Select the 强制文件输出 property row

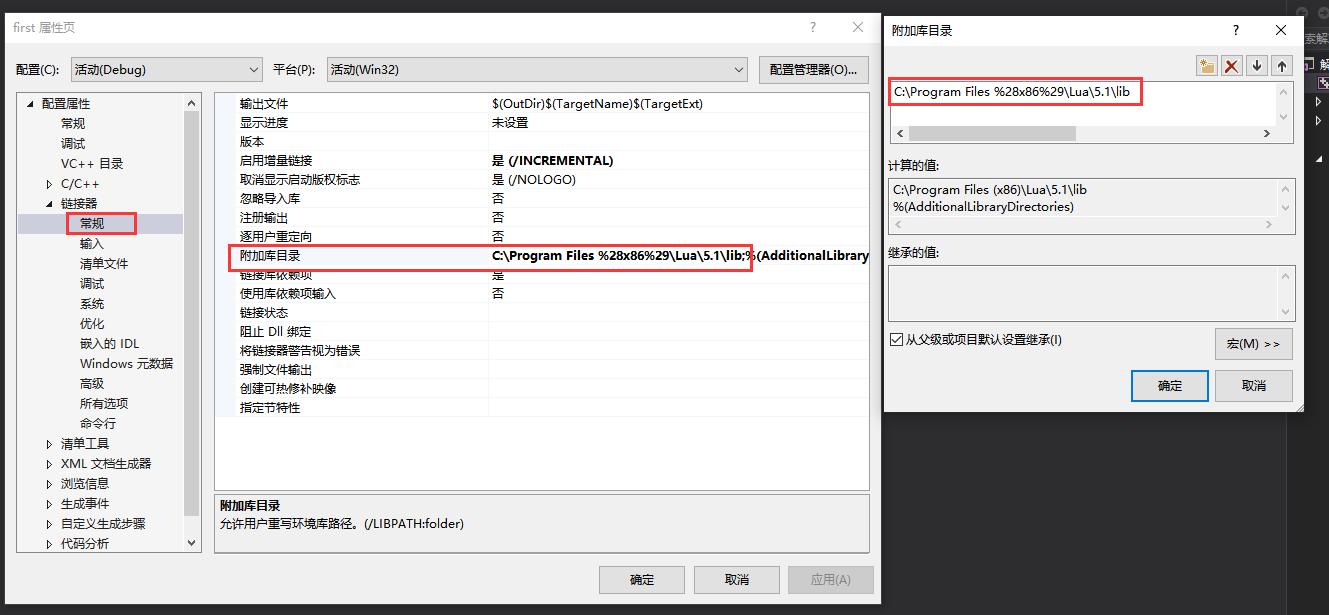(542, 370)
